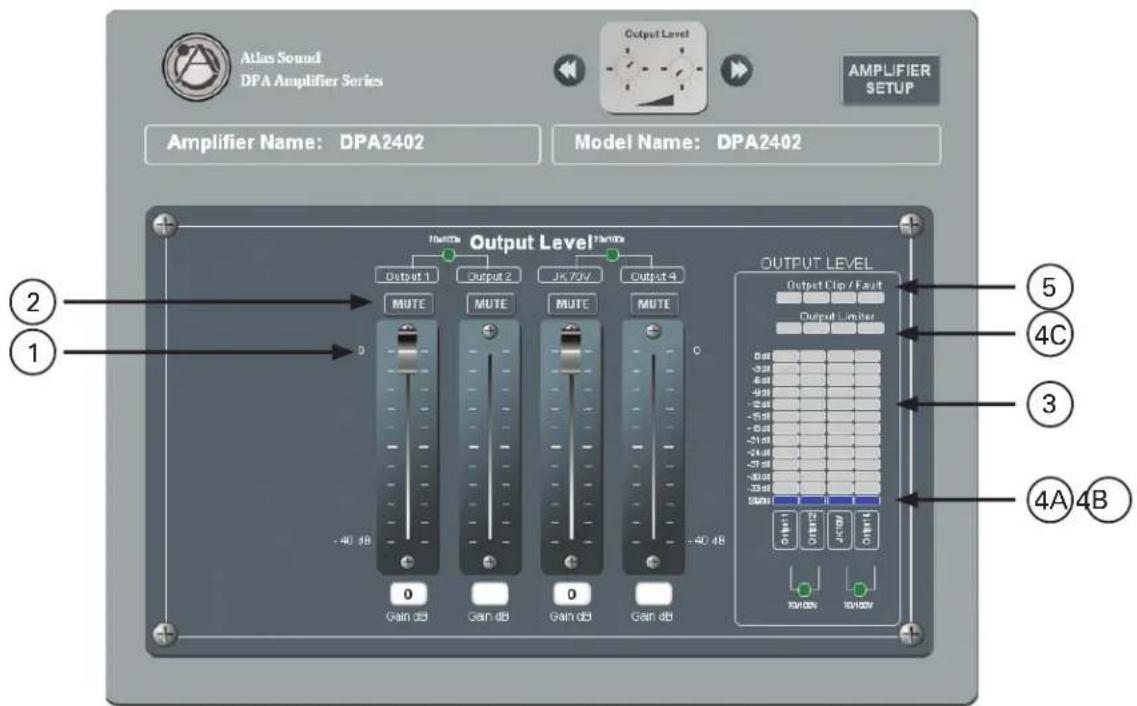The height and width of the screenshot is (706, 1137).
Task: Click the Output 2 fader track
Action: (x=489, y=446)
